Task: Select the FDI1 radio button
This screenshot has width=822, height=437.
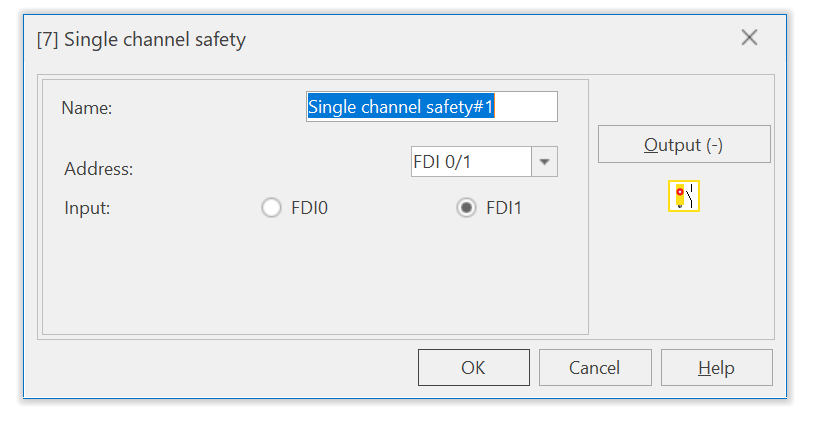Action: pos(466,207)
